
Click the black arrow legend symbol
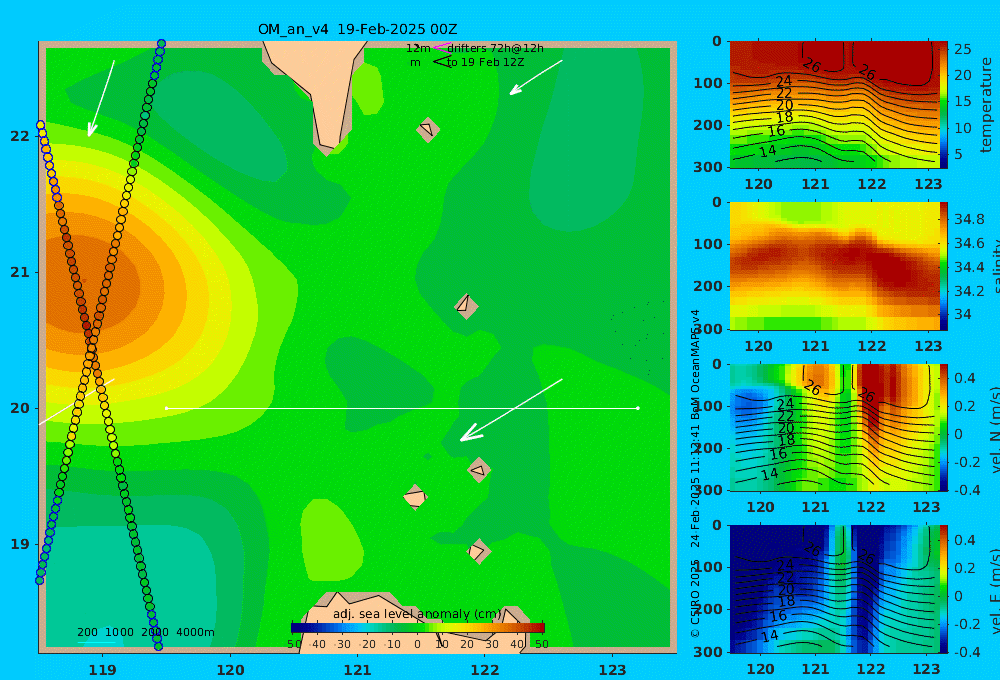click(441, 62)
